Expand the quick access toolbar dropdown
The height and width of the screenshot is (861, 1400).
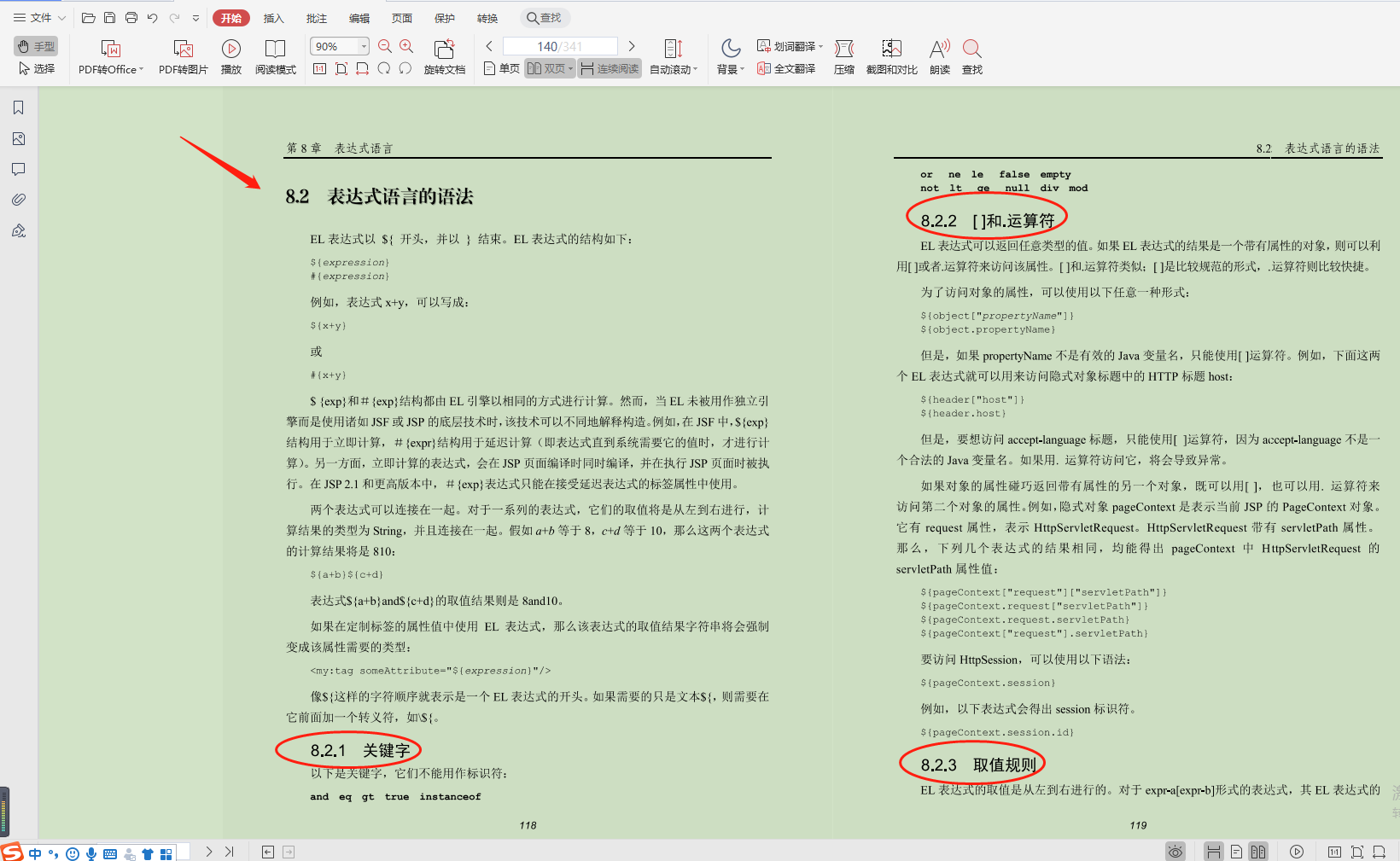tap(195, 18)
